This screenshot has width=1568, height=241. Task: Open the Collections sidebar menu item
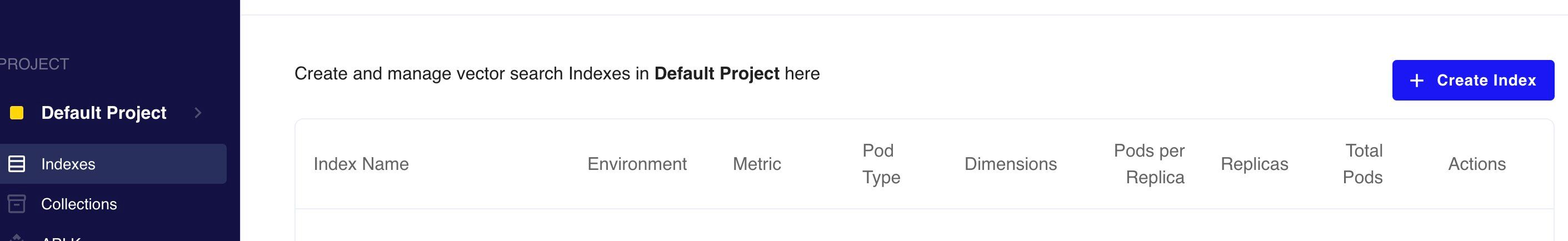78,204
